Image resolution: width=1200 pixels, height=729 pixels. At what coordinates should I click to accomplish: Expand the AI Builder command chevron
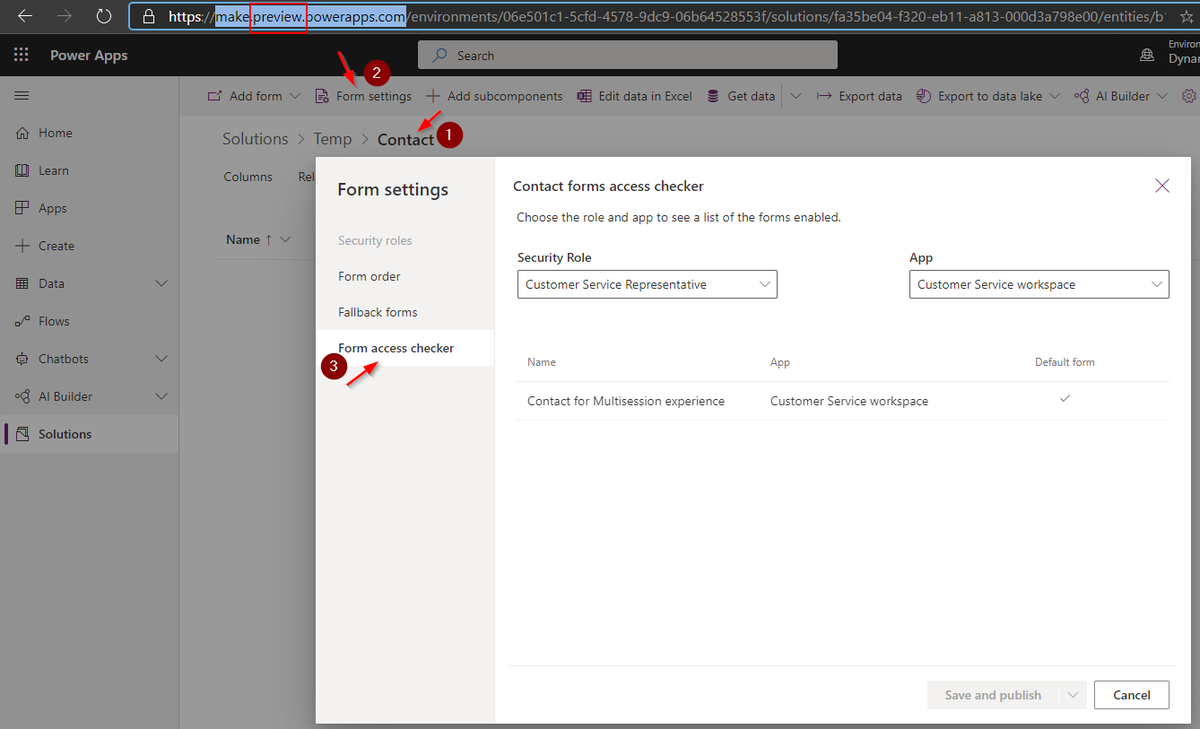pyautogui.click(x=1161, y=96)
